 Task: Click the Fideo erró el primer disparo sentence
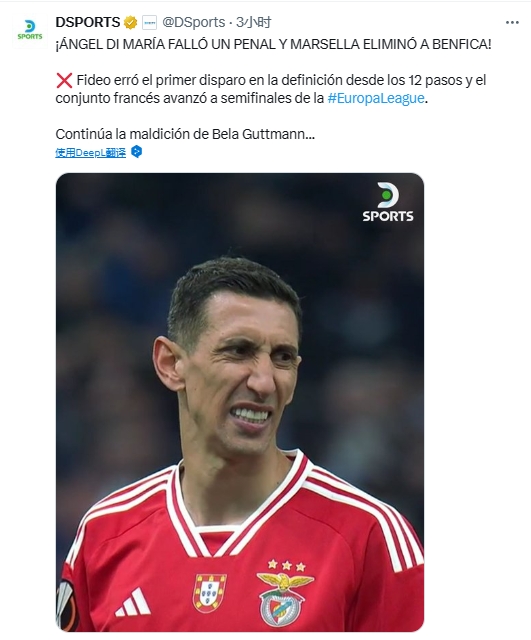click(x=271, y=89)
